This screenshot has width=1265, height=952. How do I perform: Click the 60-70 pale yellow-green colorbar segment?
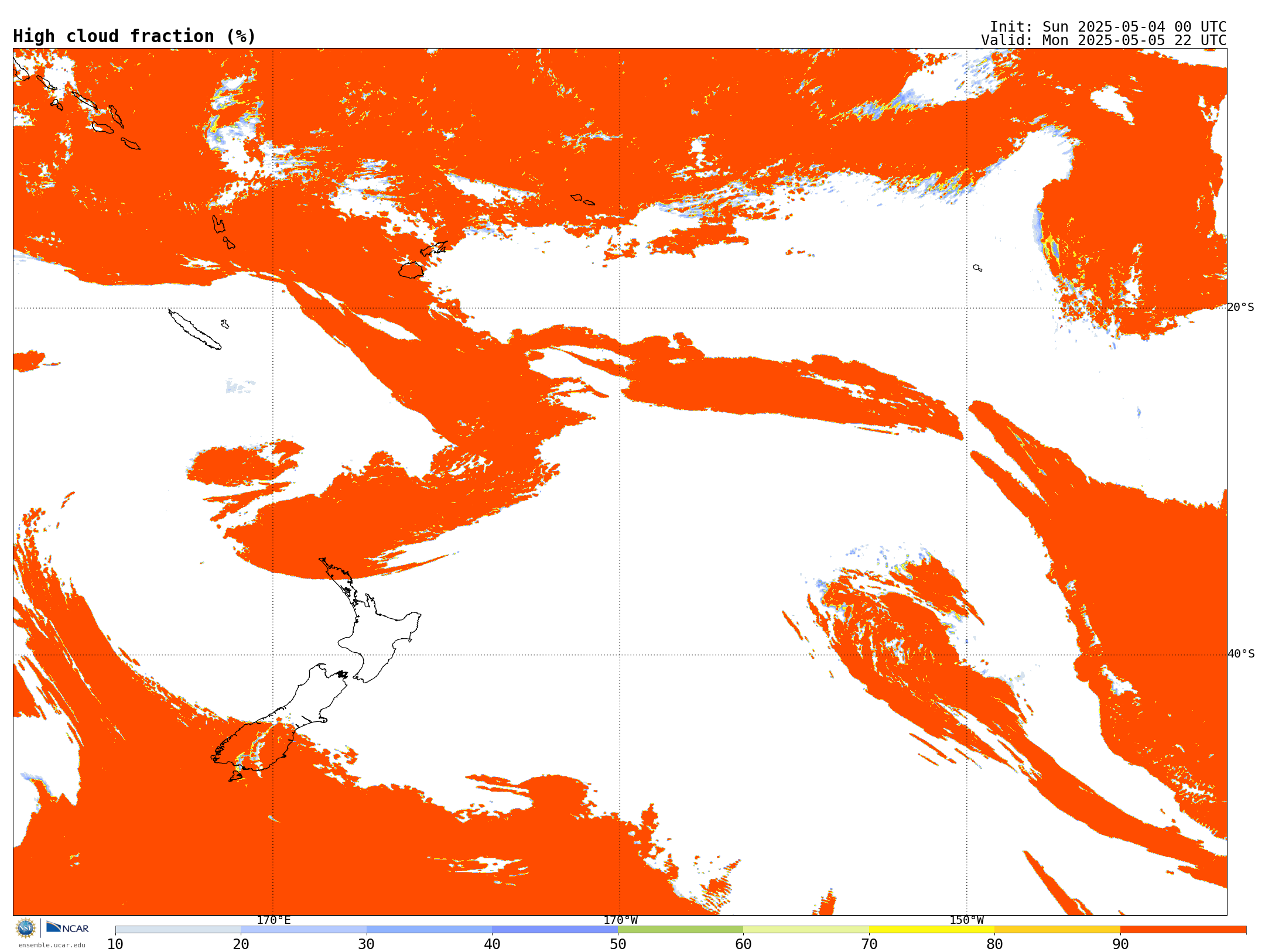click(x=806, y=930)
